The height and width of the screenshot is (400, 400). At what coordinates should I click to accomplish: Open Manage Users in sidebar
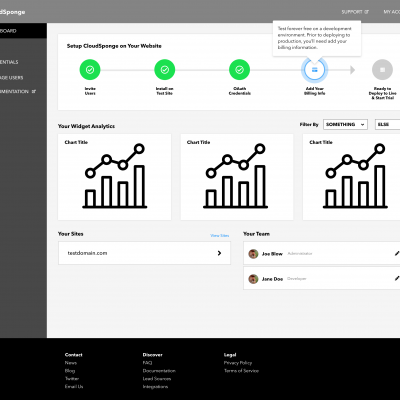tap(12, 78)
